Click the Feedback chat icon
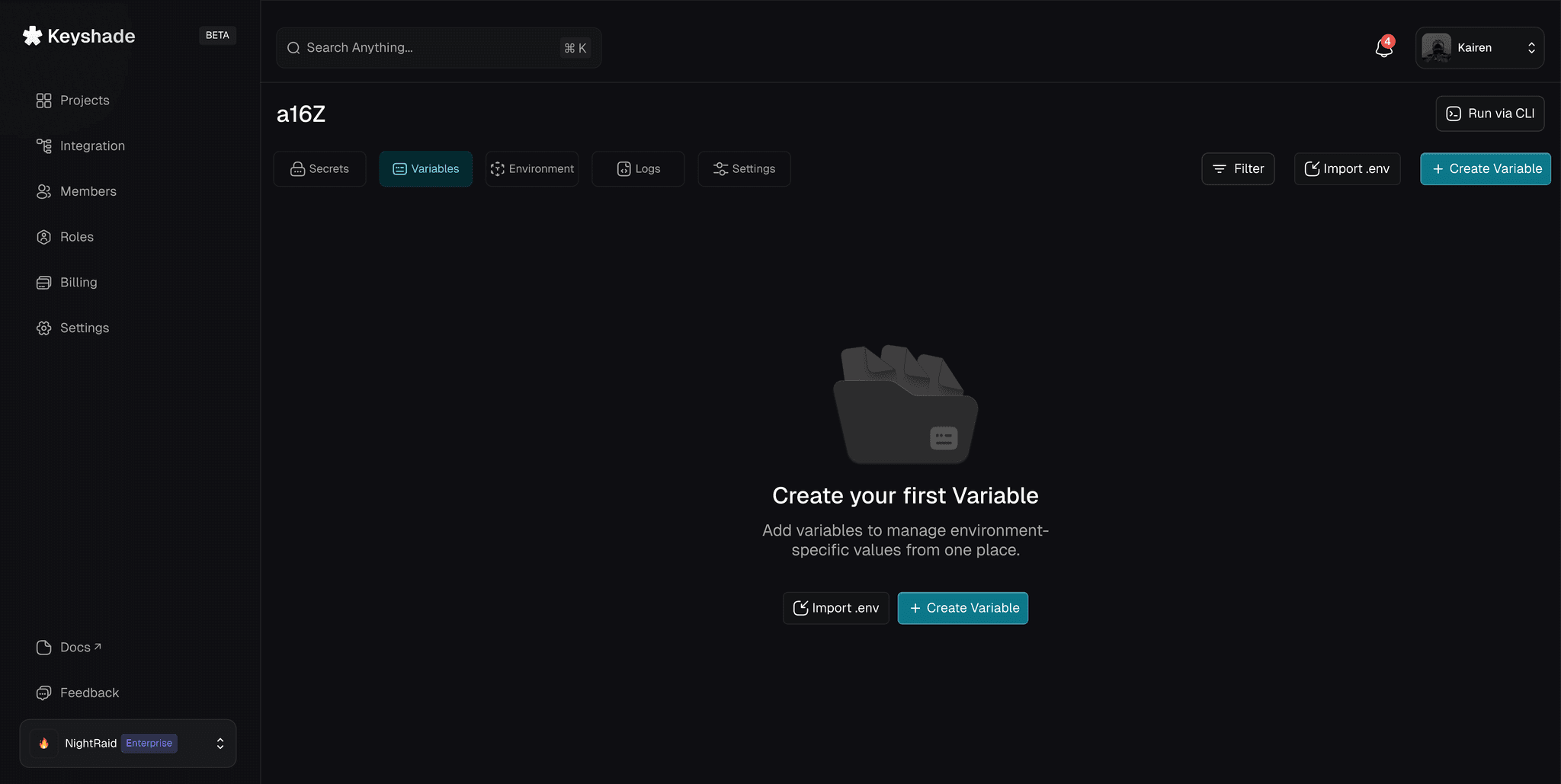Image resolution: width=1561 pixels, height=784 pixels. point(44,693)
